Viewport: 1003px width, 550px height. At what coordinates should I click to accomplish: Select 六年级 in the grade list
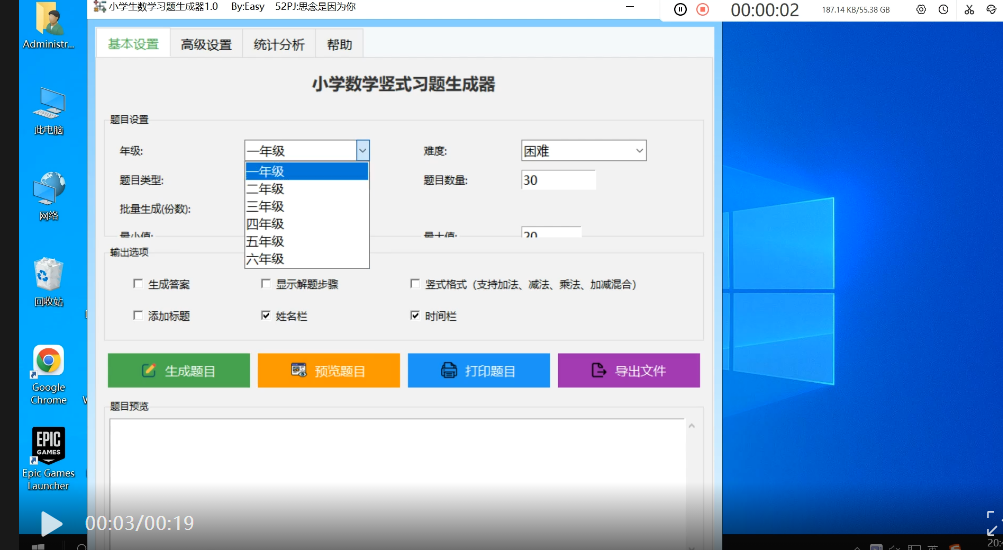pos(307,259)
